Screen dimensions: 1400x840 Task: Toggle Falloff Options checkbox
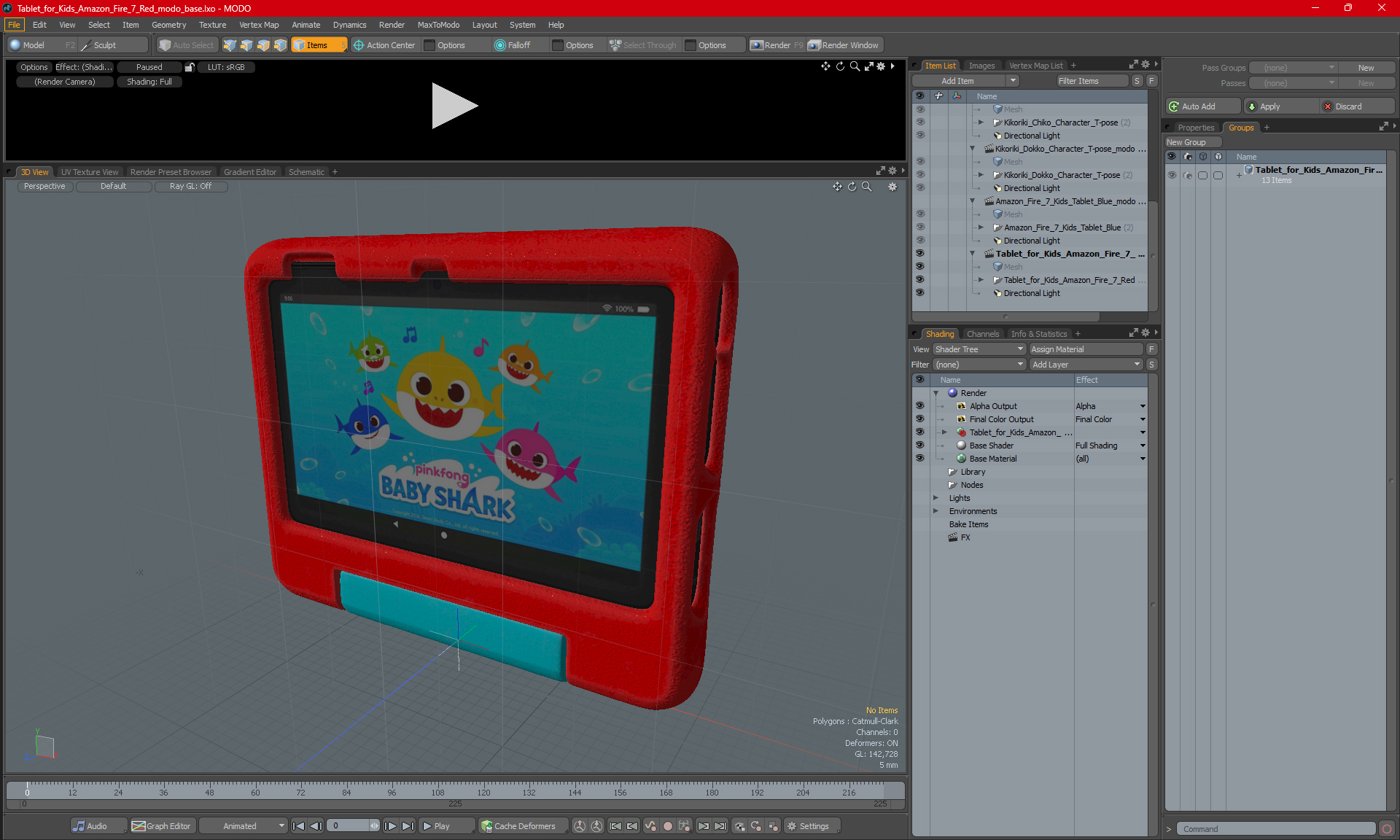558,45
